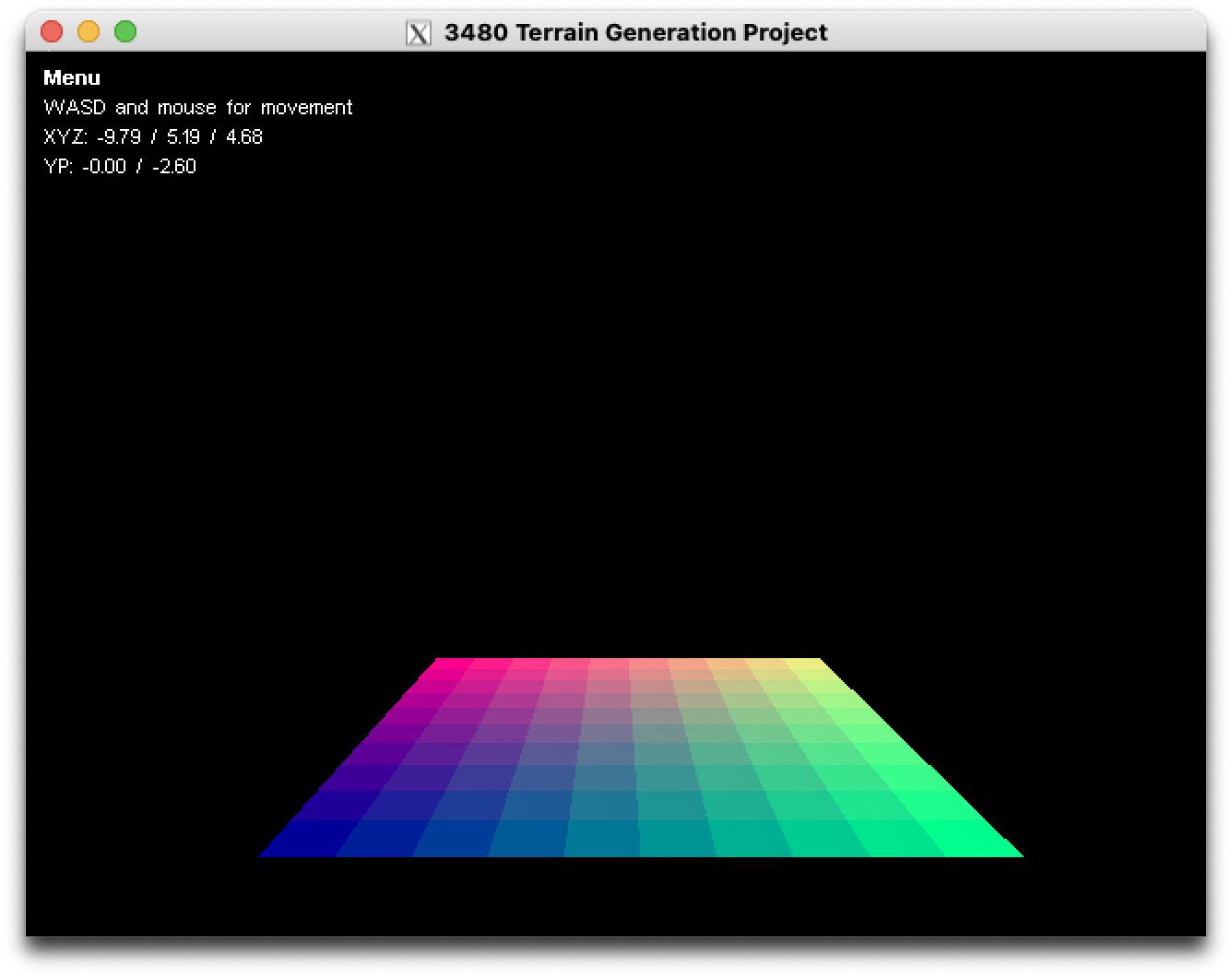
Task: Maximize the window with the green button
Action: pos(125,31)
